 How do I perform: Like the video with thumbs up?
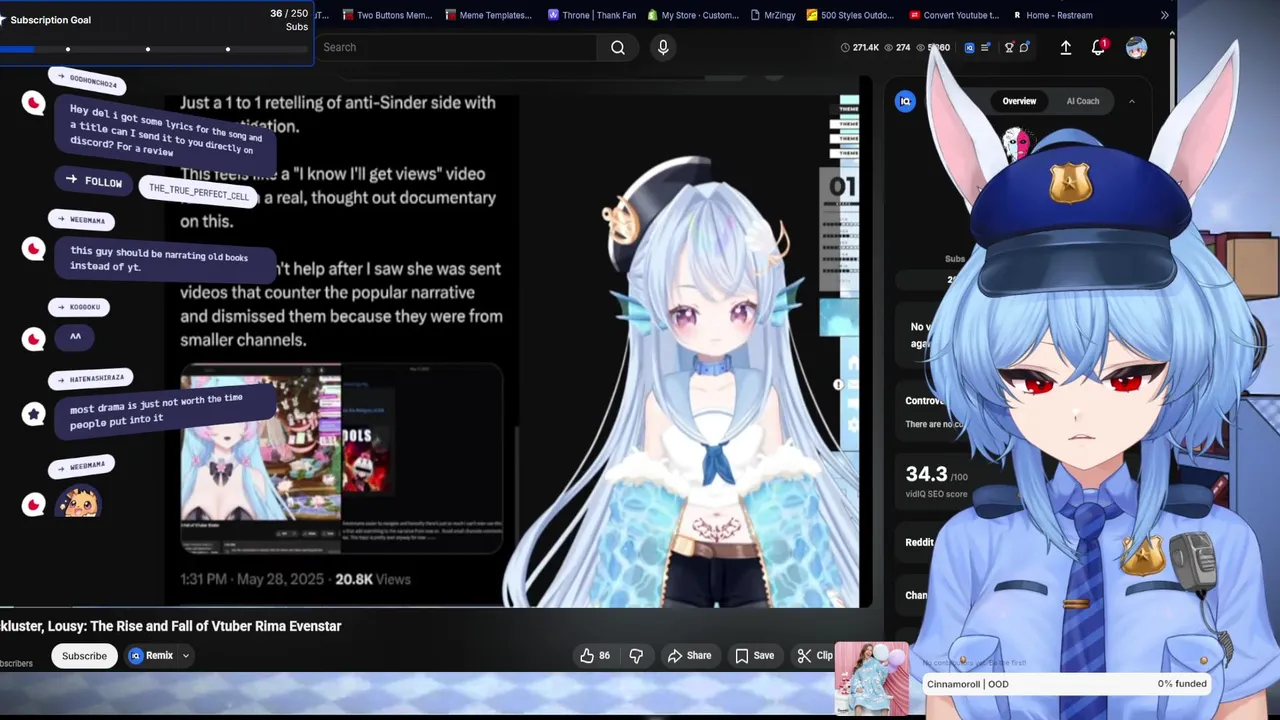[594, 656]
